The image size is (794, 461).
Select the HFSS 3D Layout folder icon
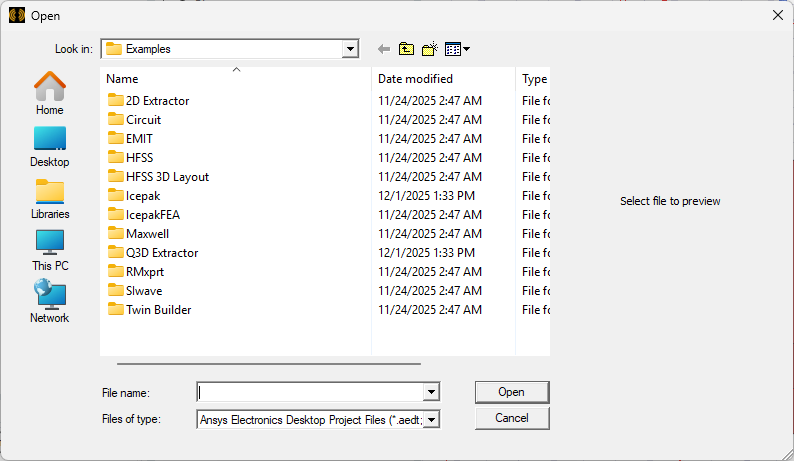click(115, 176)
